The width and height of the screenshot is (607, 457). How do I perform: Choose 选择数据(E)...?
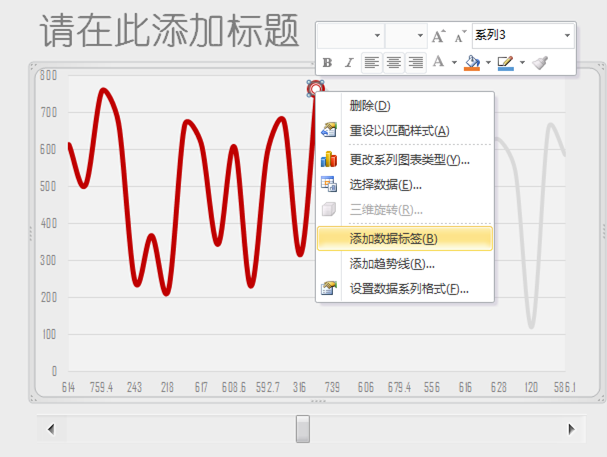tap(405, 185)
